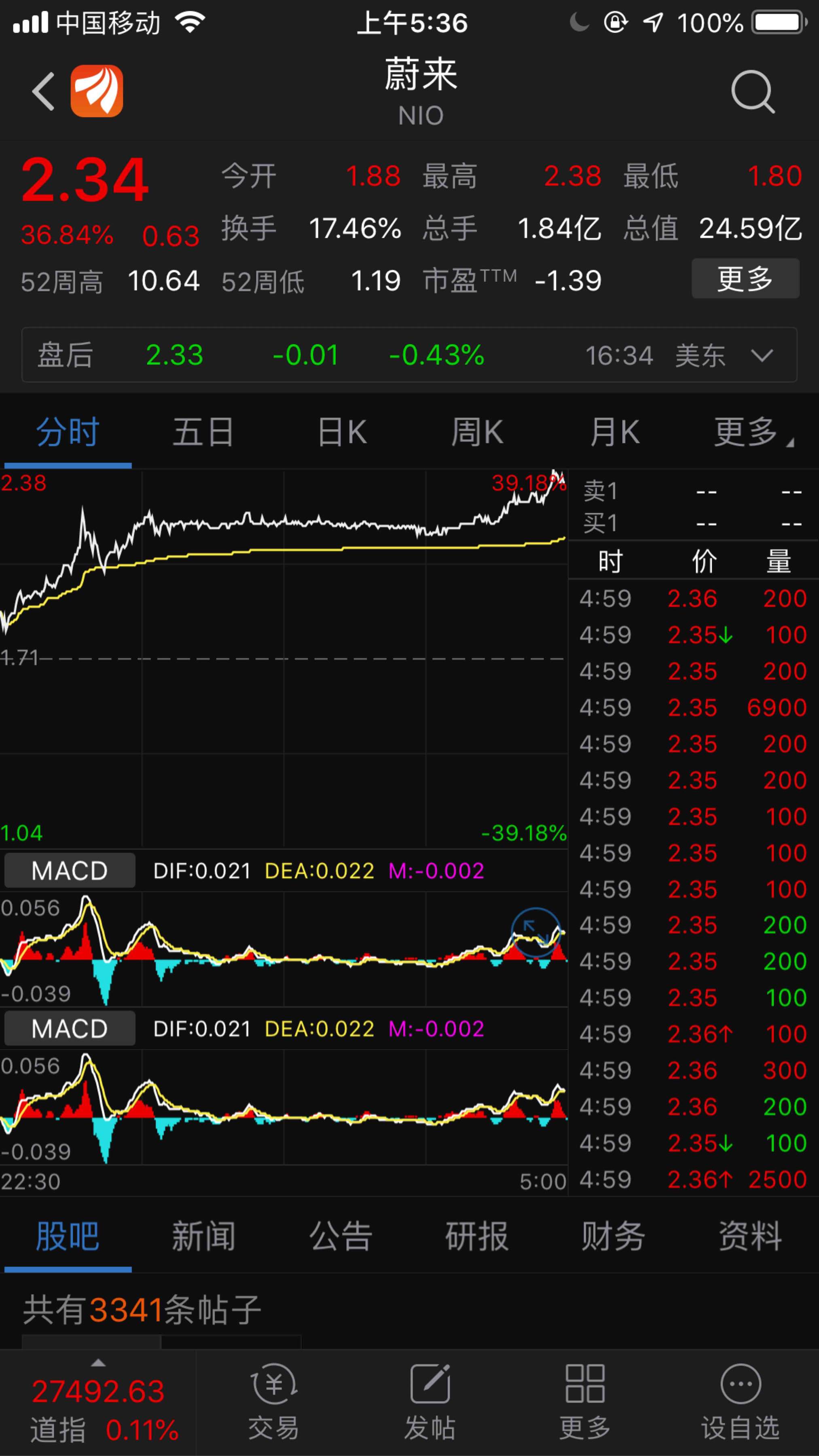Tap the trade row with volume 6900

coord(694,708)
